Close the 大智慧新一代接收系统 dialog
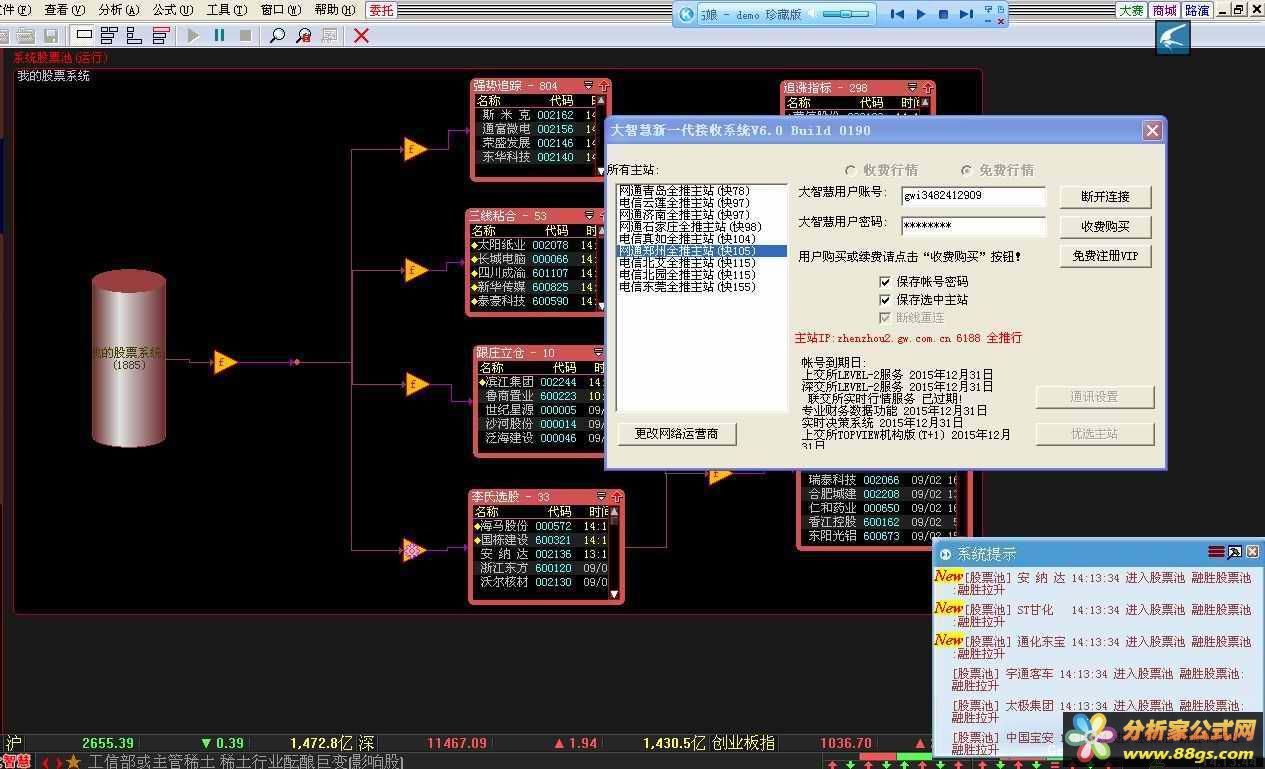Image resolution: width=1265 pixels, height=769 pixels. (x=1152, y=131)
